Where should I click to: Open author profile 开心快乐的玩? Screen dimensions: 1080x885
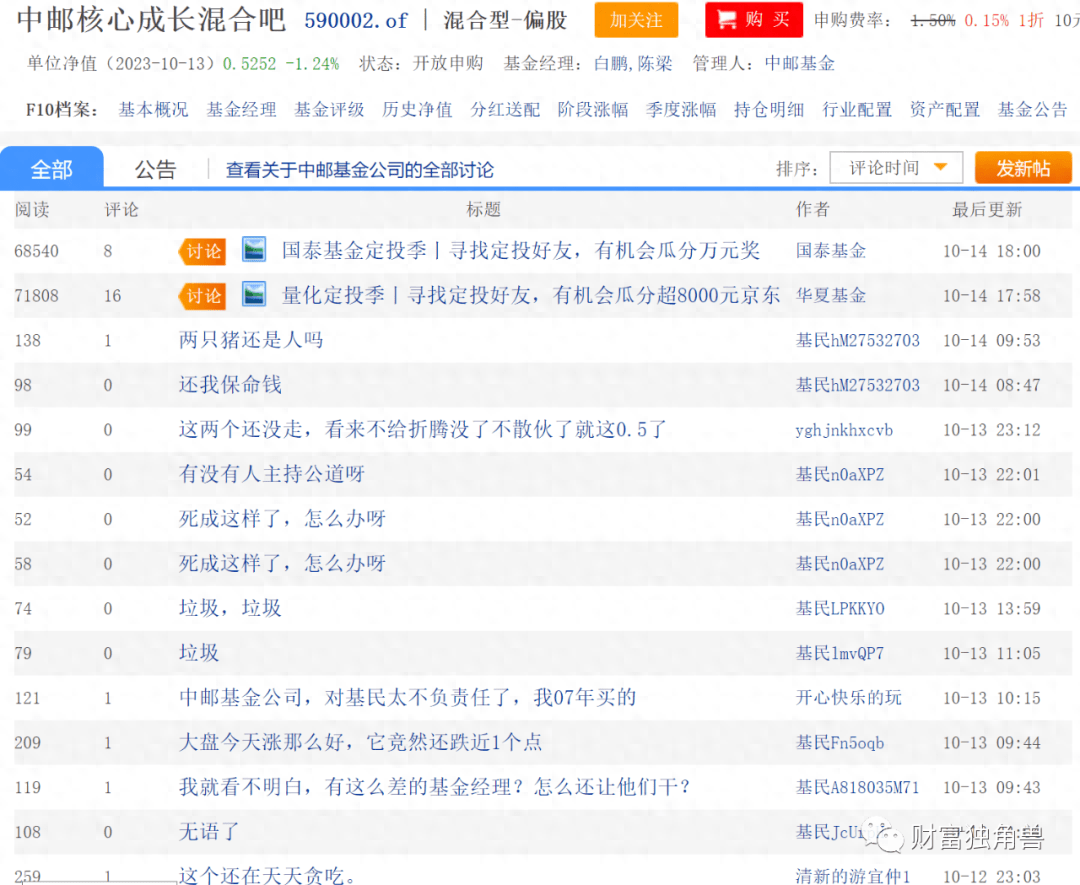coord(848,698)
